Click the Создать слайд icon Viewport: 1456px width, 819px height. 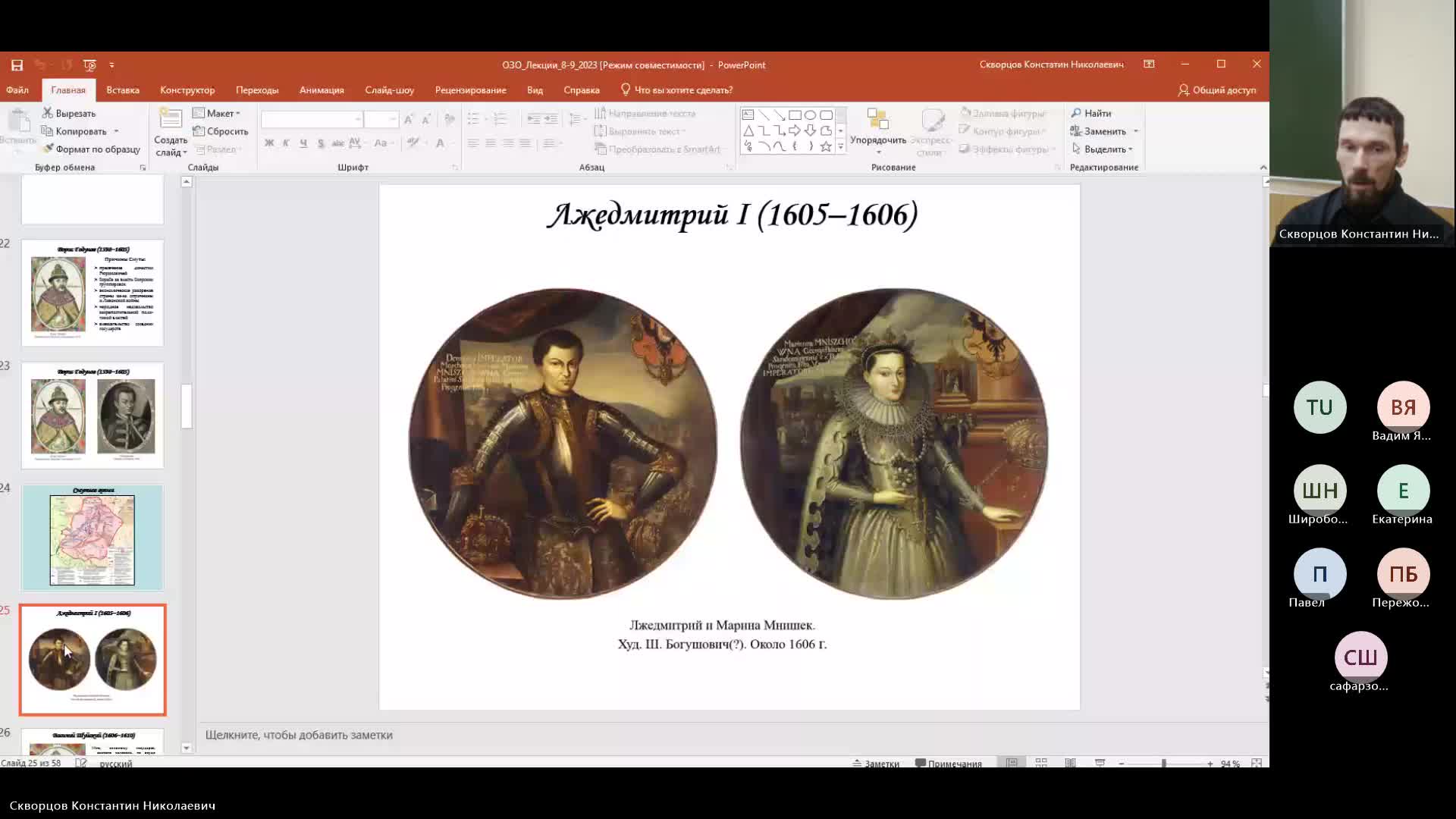[171, 119]
